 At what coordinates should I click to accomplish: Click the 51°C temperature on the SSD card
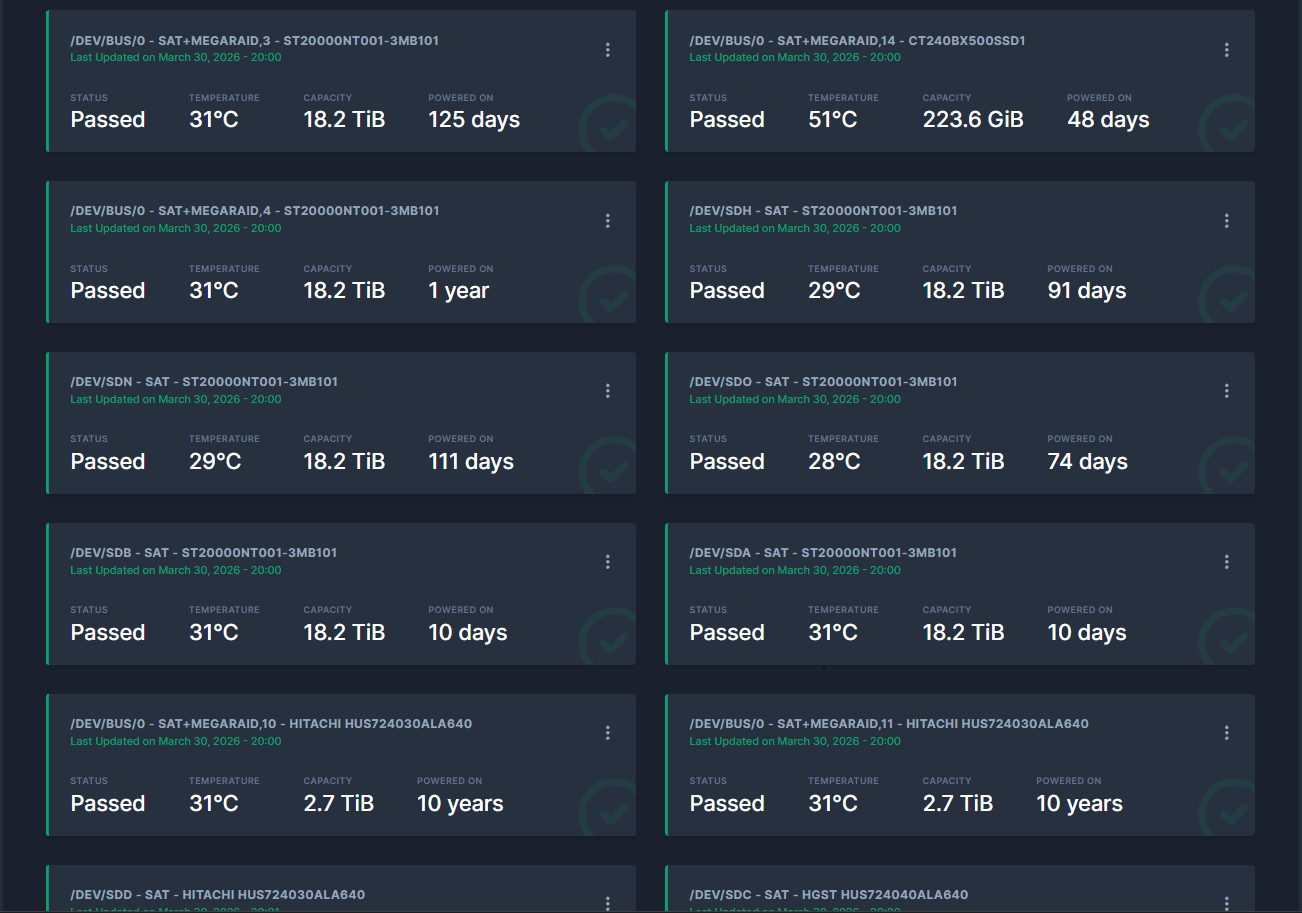pyautogui.click(x=832, y=120)
